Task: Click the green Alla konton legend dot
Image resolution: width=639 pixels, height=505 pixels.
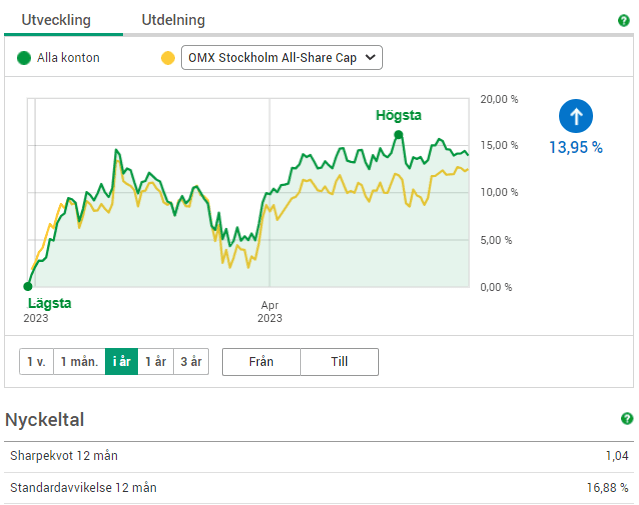Action: 24,58
